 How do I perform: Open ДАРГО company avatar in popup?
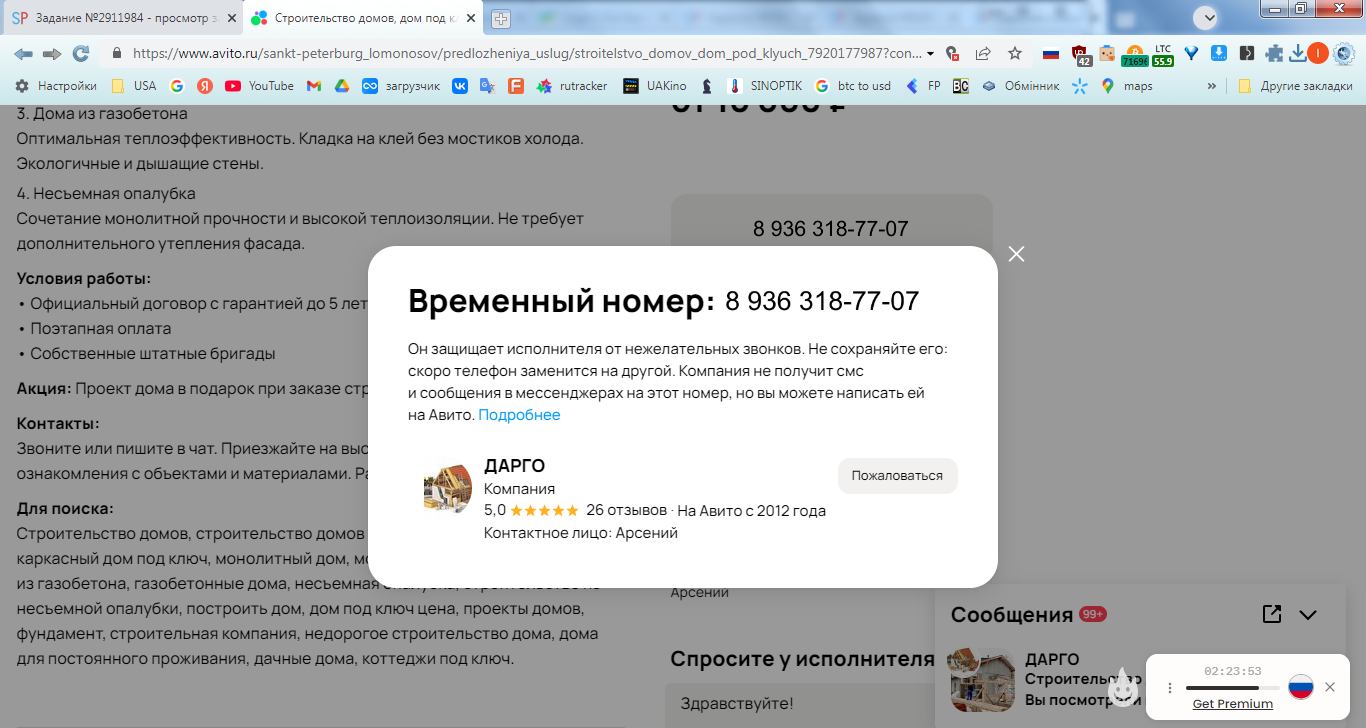(x=447, y=489)
